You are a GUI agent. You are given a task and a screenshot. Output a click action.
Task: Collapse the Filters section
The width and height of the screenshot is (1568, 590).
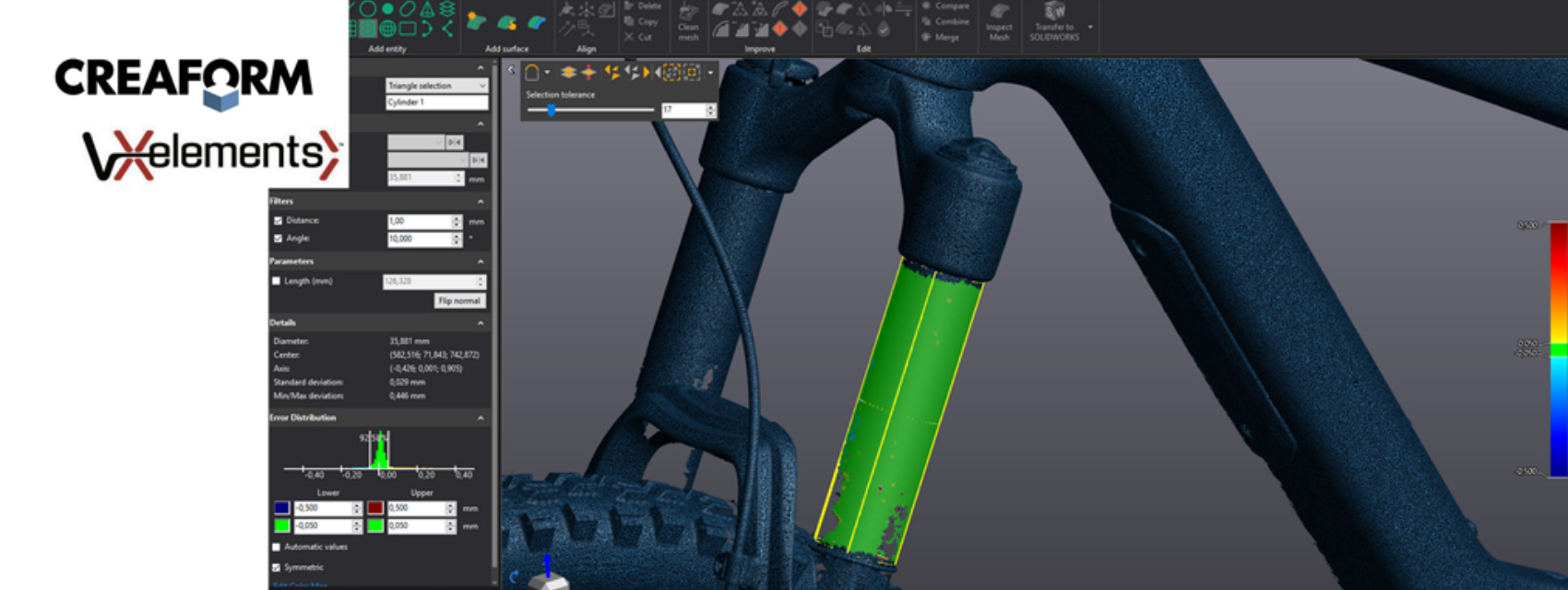pyautogui.click(x=481, y=201)
